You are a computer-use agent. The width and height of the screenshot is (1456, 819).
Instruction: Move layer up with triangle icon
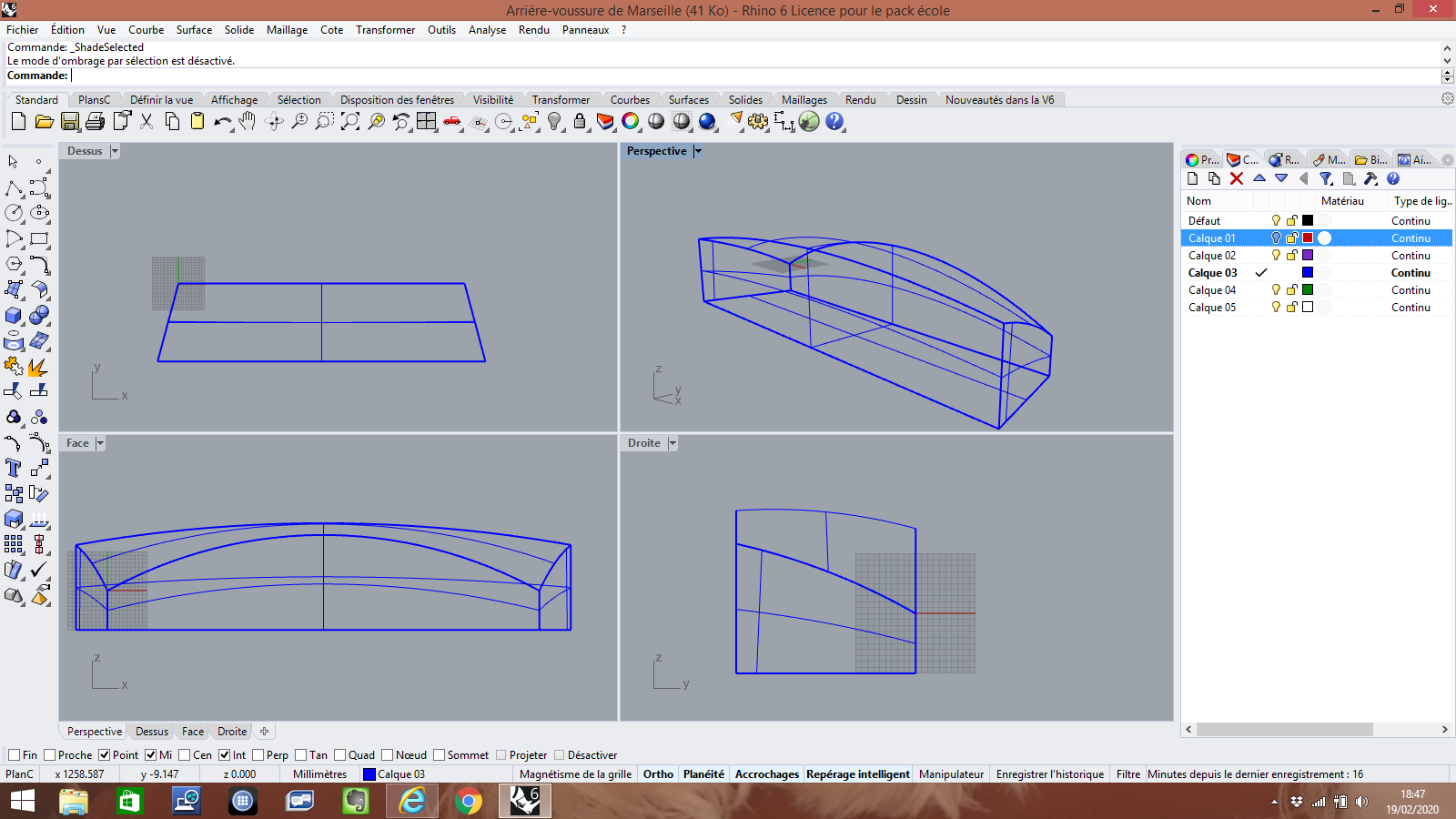[x=1259, y=179]
